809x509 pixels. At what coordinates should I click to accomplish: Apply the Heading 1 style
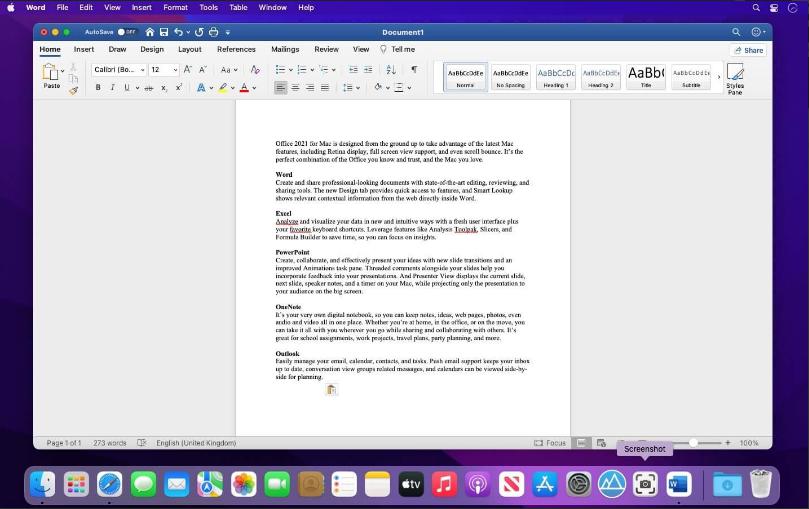point(556,77)
